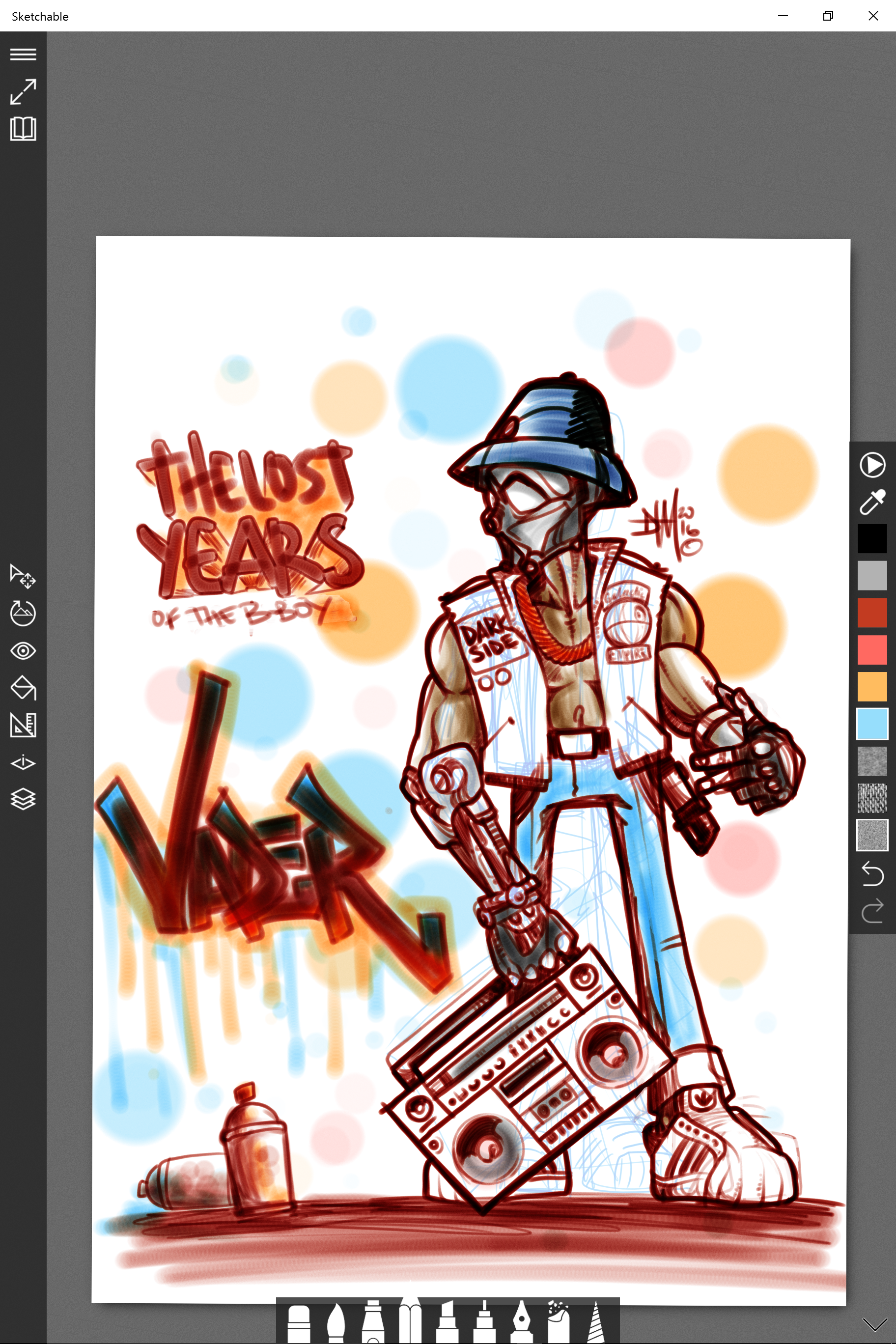This screenshot has height=1344, width=896.
Task: Restore down the Sketchable window
Action: 827,16
